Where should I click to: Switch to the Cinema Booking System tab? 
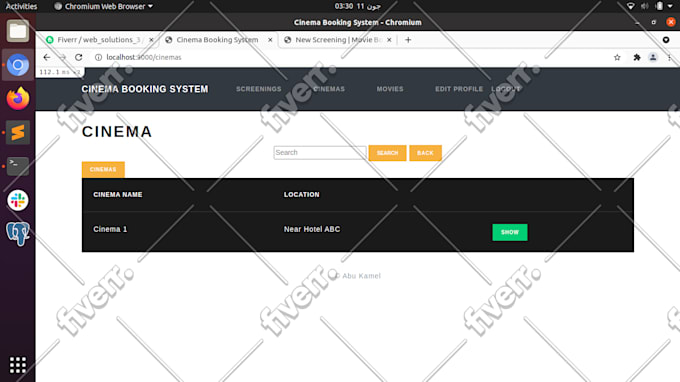pos(217,40)
